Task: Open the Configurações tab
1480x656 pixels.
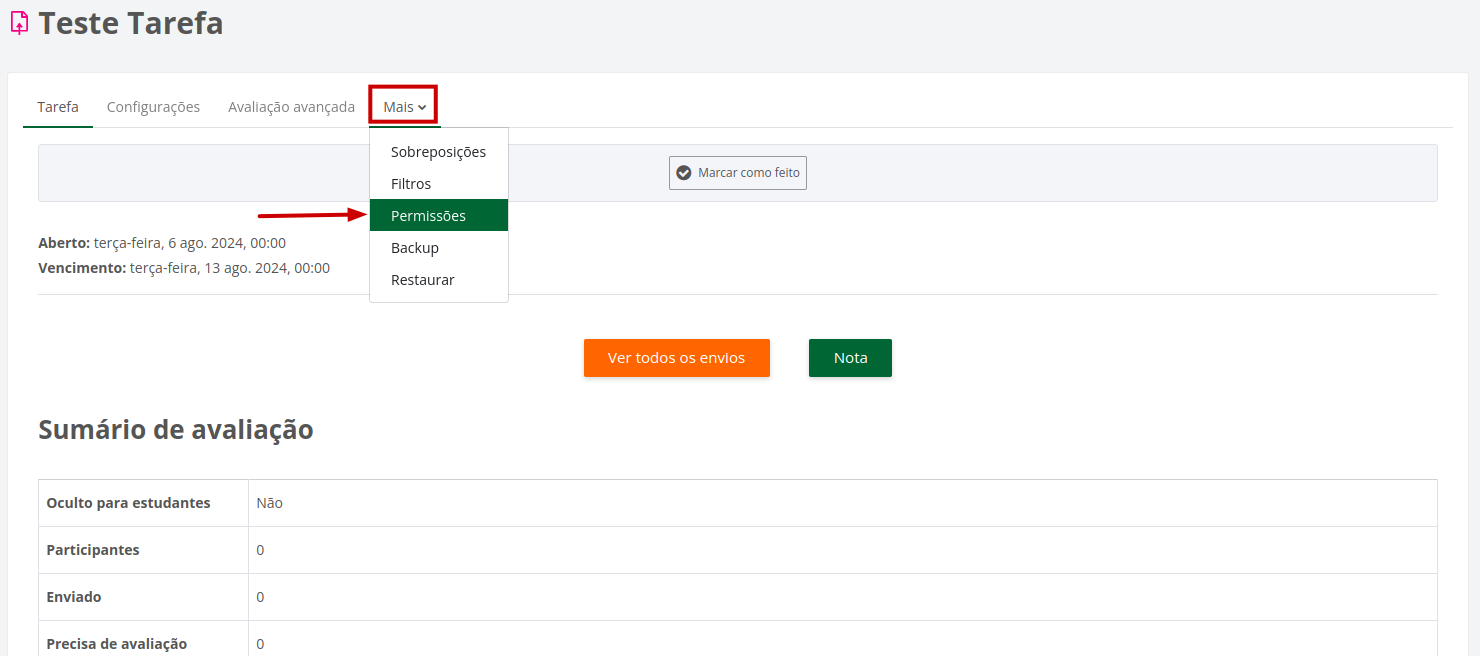Action: 153,107
